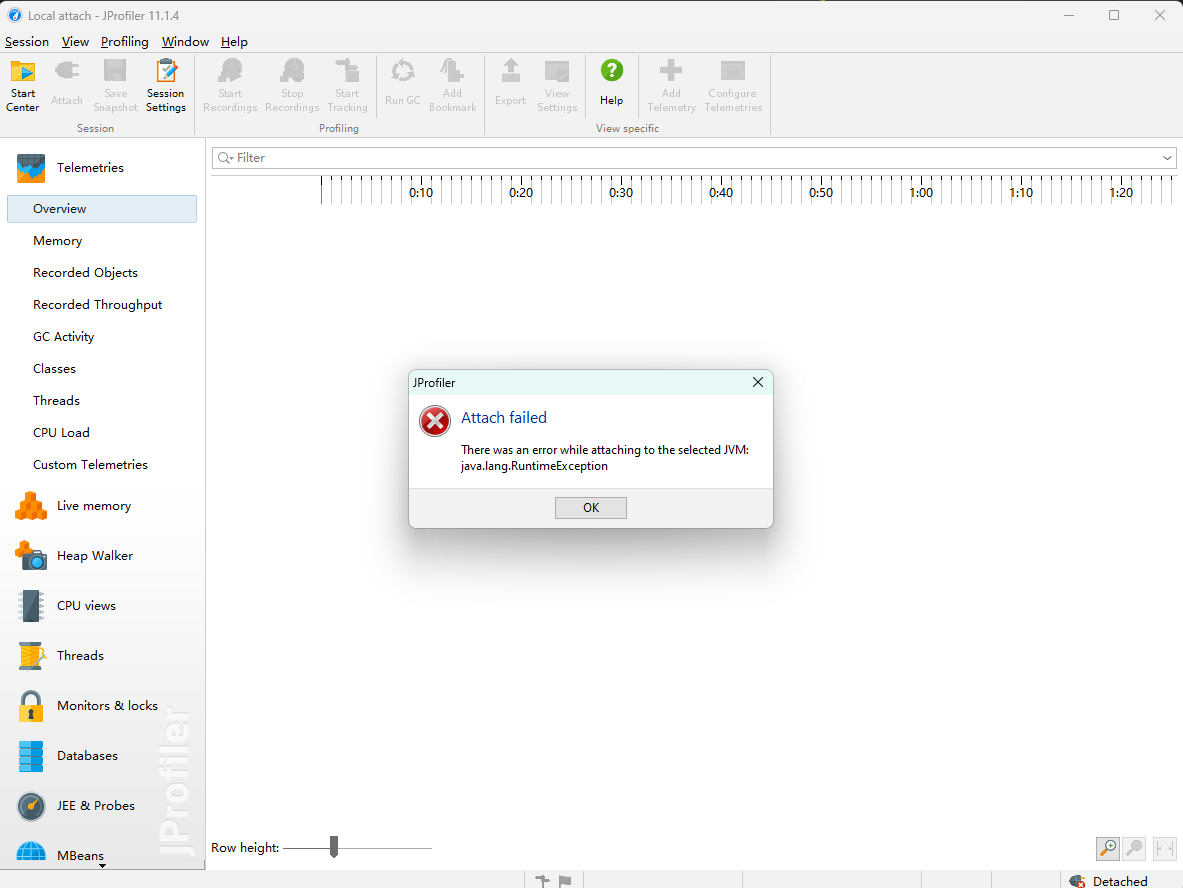Select GC Activity telemetry item
Image resolution: width=1183 pixels, height=888 pixels.
tap(63, 336)
